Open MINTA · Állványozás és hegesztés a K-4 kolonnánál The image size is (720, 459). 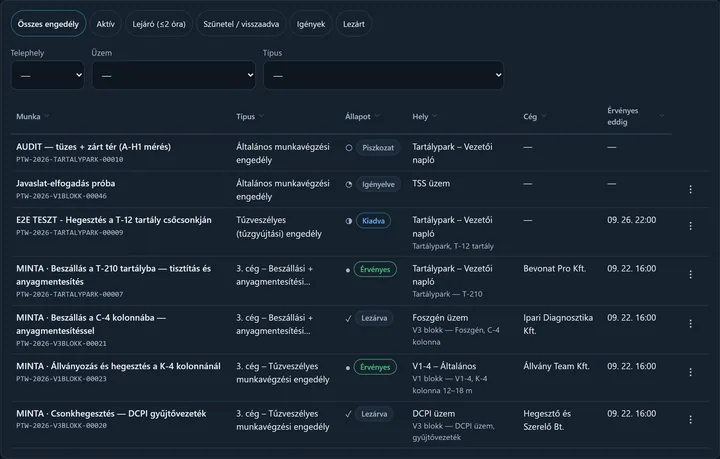pos(118,366)
